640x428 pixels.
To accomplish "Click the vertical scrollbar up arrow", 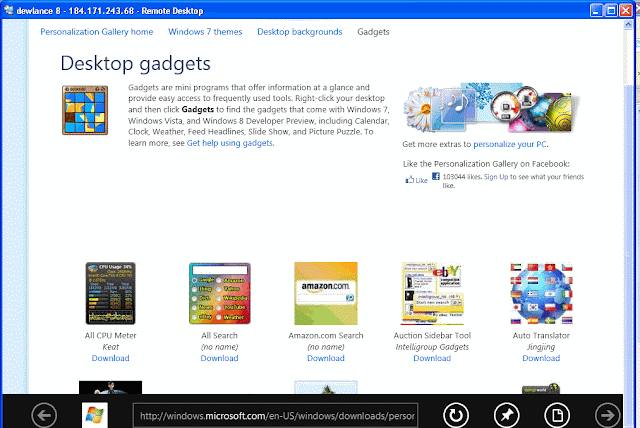I will pos(628,24).
